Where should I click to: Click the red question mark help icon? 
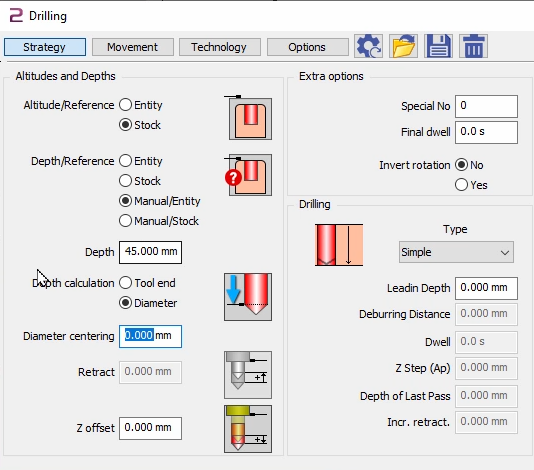pos(233,177)
